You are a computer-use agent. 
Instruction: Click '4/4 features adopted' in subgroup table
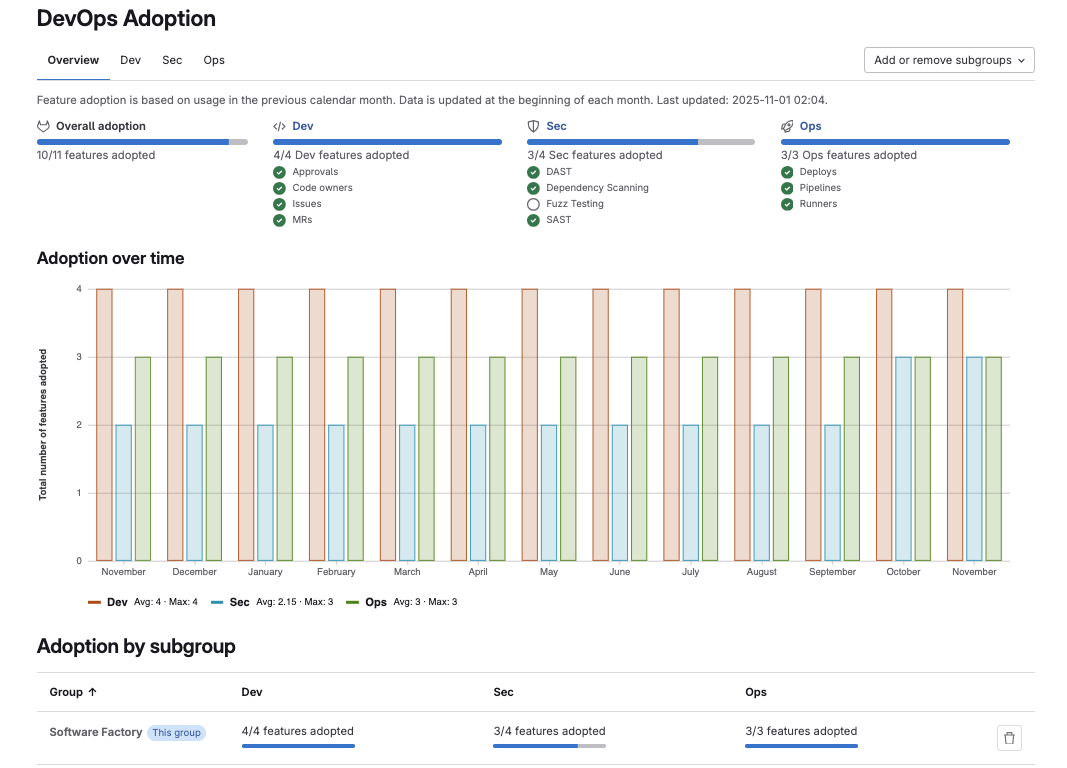click(x=297, y=731)
